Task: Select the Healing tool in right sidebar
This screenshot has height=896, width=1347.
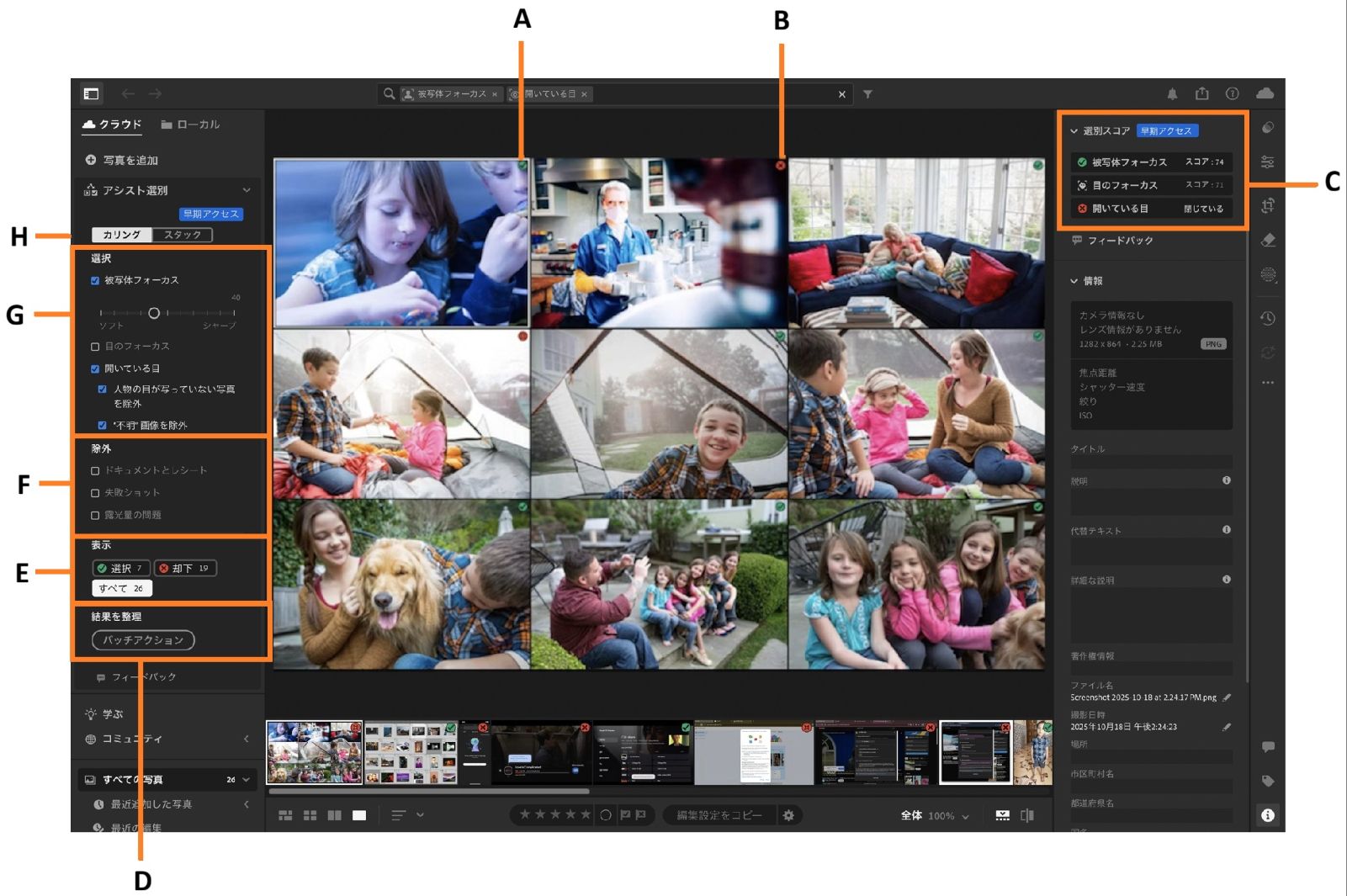Action: [1268, 238]
